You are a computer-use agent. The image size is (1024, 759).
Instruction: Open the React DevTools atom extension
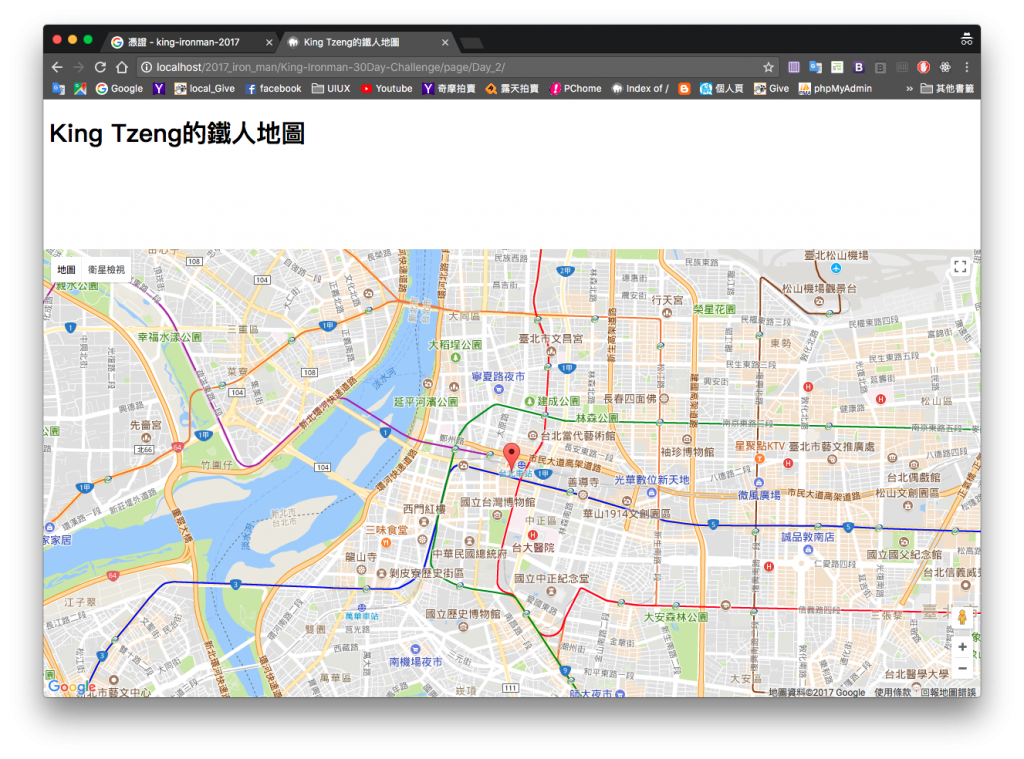pyautogui.click(x=945, y=67)
